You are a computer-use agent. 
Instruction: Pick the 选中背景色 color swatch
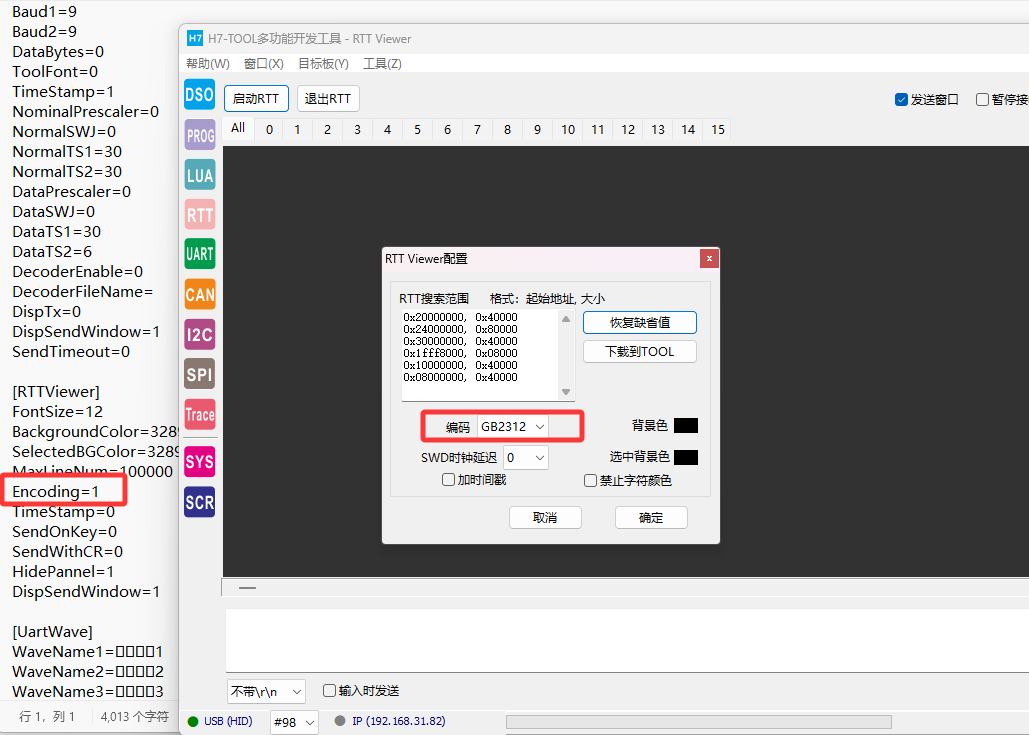coord(686,457)
